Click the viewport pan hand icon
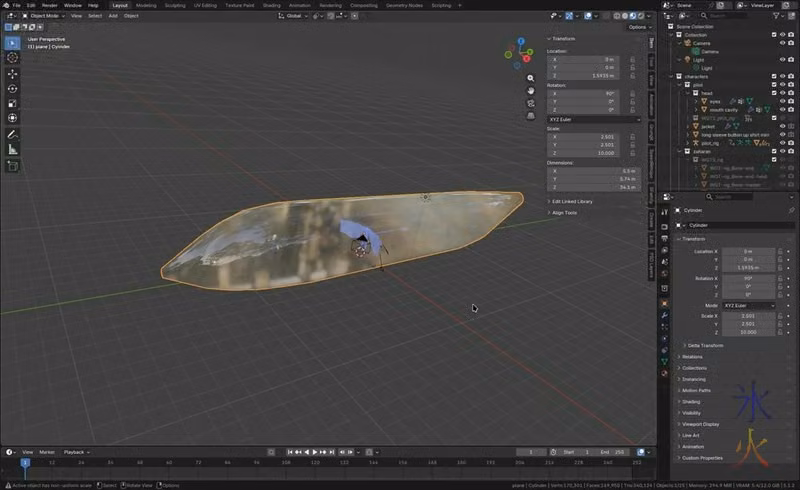The height and width of the screenshot is (490, 800). pyautogui.click(x=531, y=91)
